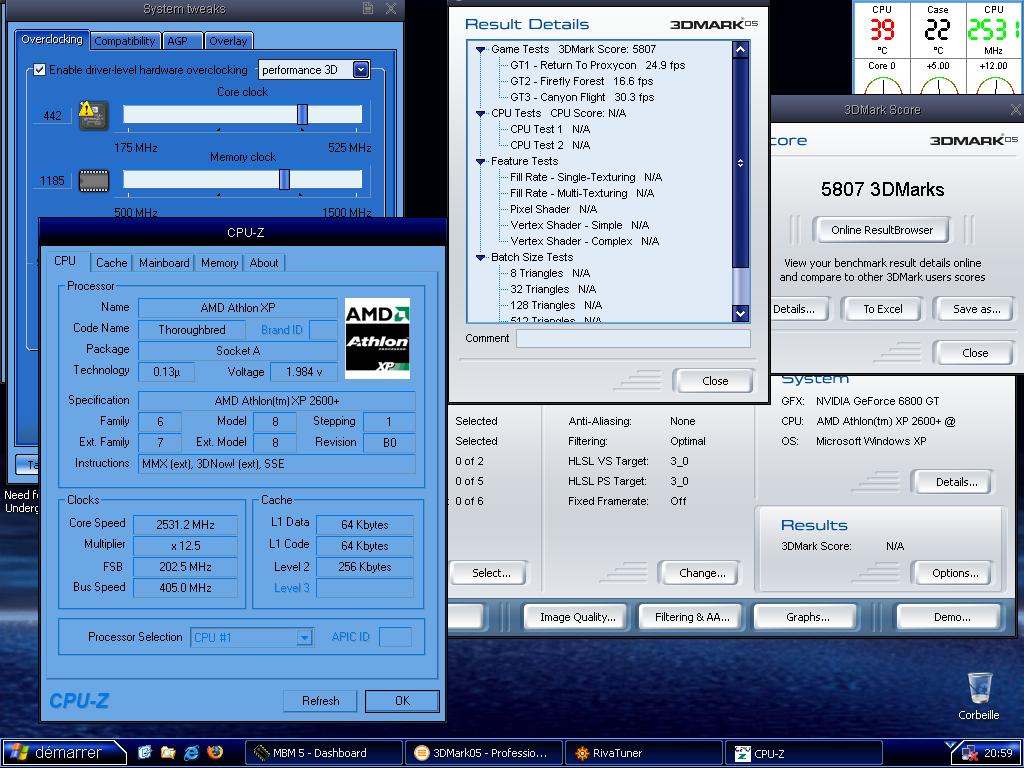Open the Cache tab in CPU-Z
The image size is (1024, 768).
tap(112, 263)
